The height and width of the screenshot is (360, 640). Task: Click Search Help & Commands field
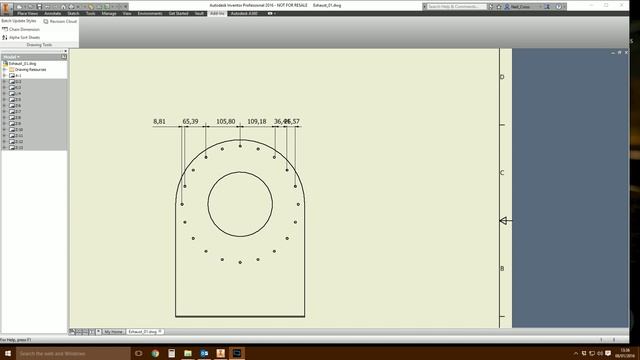(456, 7)
